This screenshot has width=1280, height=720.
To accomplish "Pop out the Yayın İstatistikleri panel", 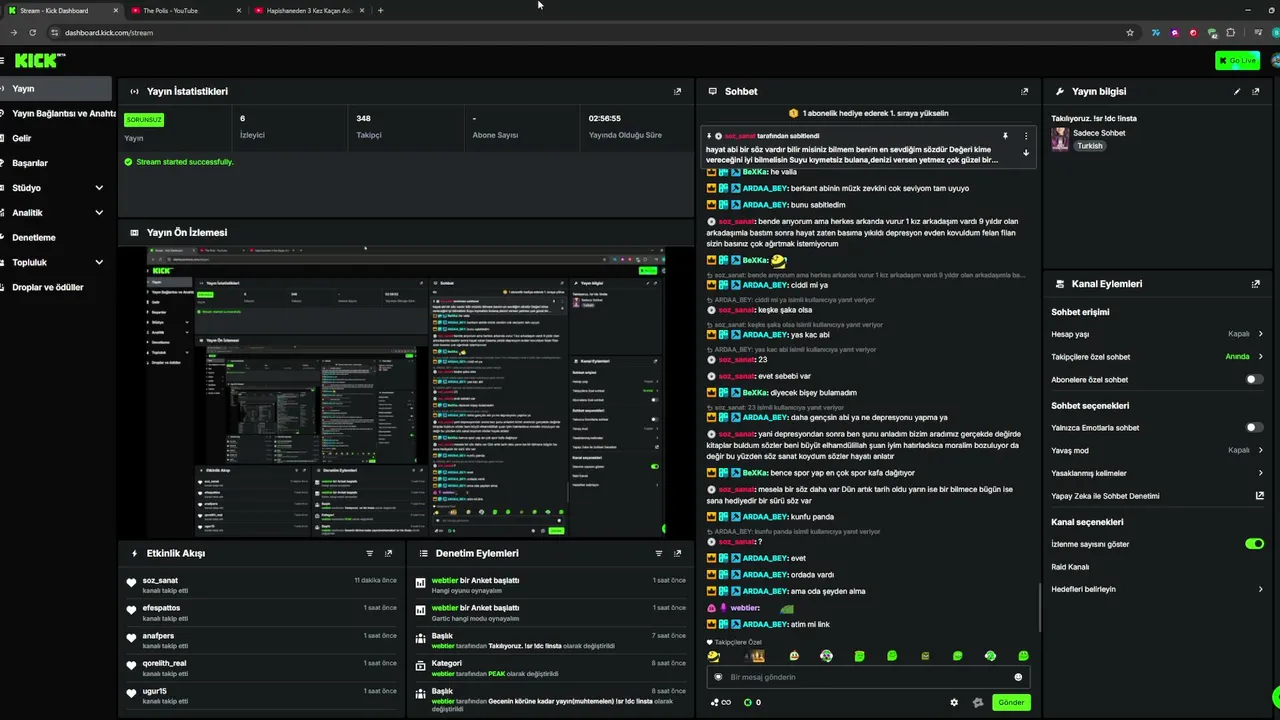I will tap(677, 91).
